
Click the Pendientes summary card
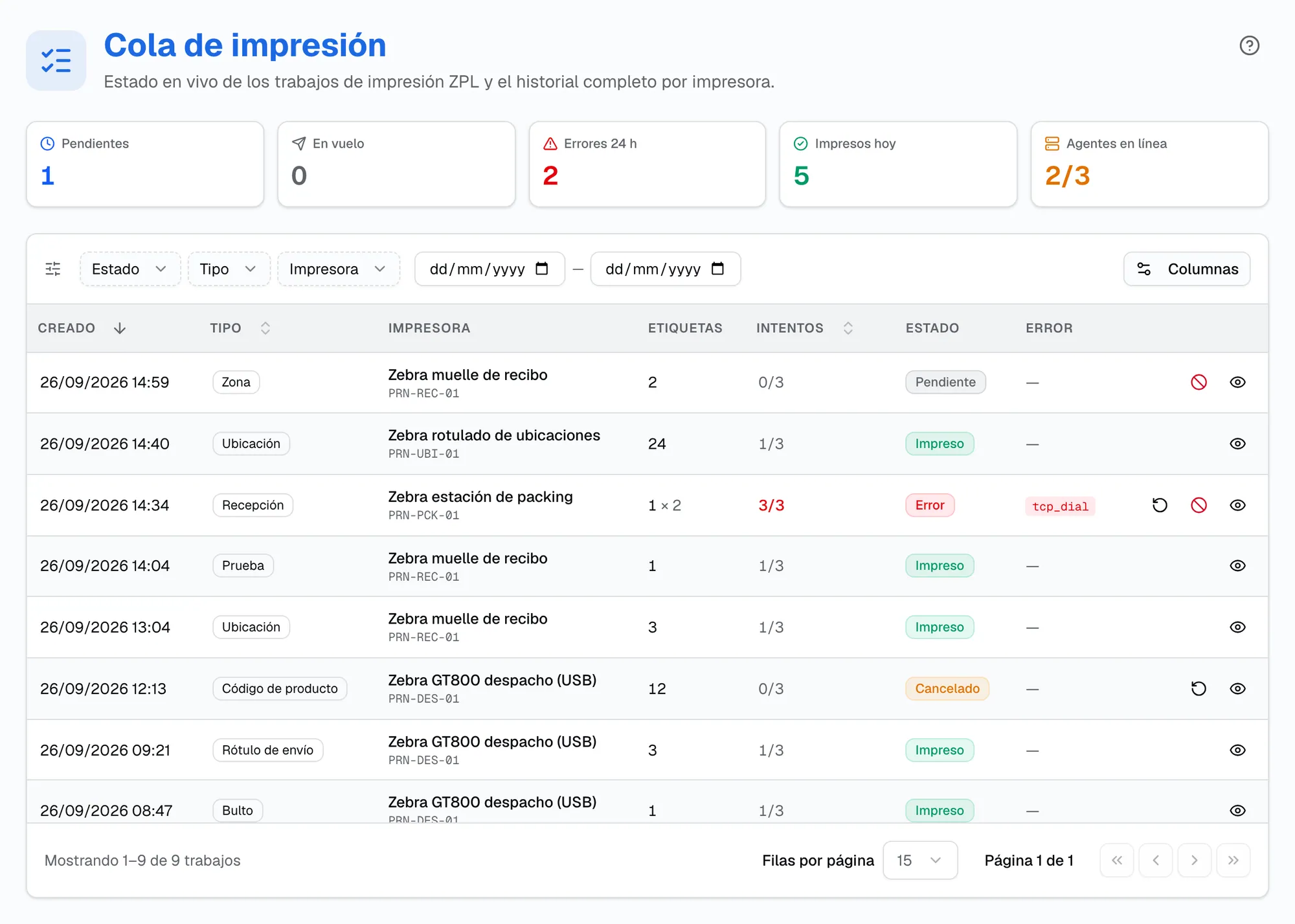[x=145, y=164]
